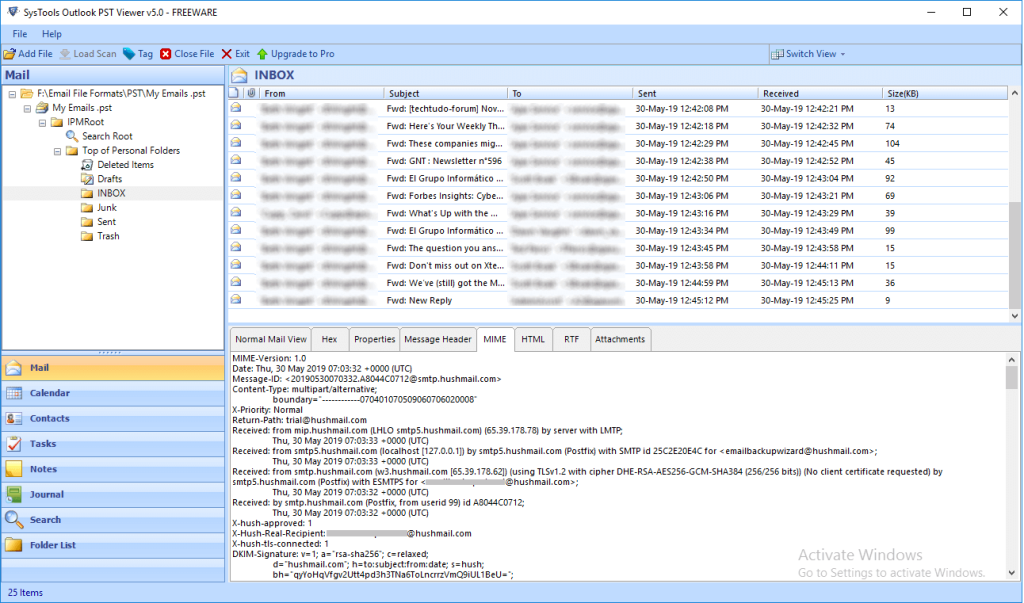Sort emails by To column
1024x603 pixels.
point(570,93)
